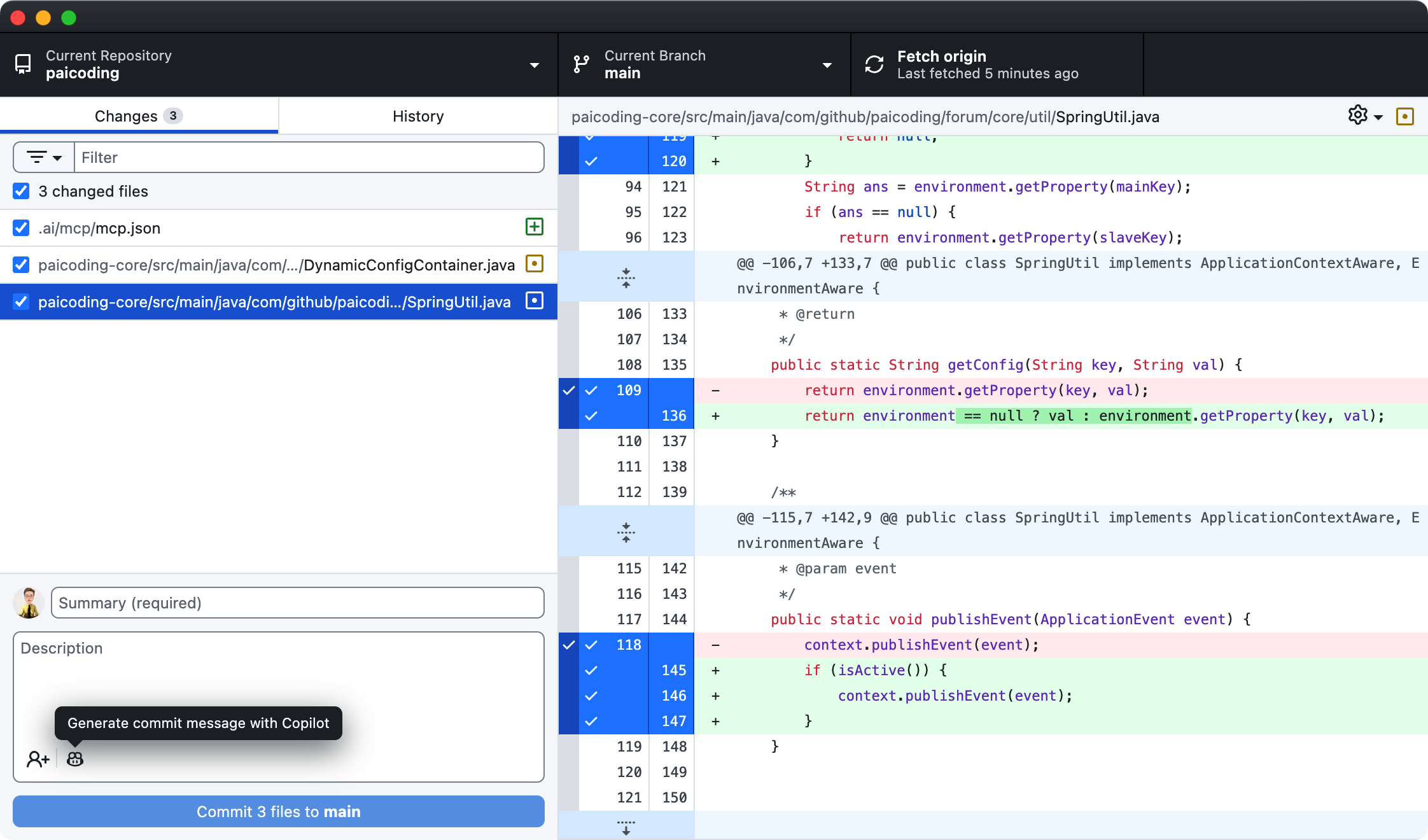The height and width of the screenshot is (840, 1428).
Task: Click the Summary (required) input field
Action: (x=297, y=603)
